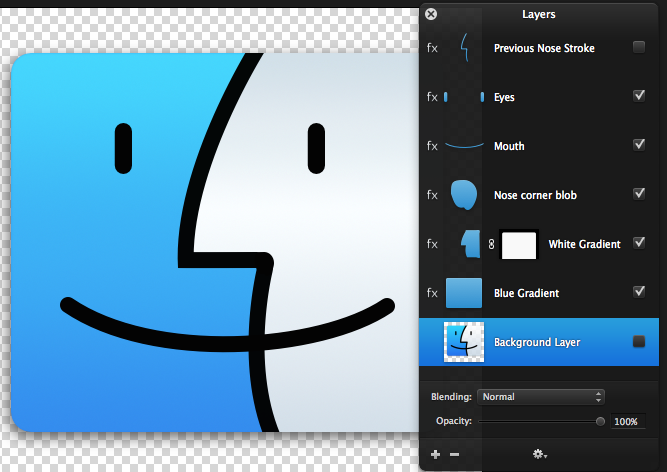Open fx effects for Nose corner blob layer
This screenshot has width=667, height=472.
(x=432, y=195)
